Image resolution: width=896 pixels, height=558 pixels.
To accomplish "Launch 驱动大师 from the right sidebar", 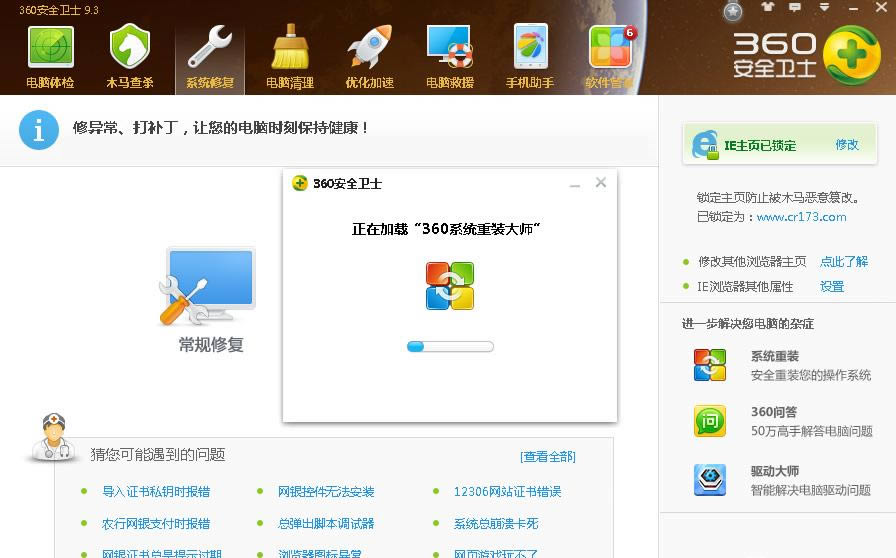I will coord(710,480).
